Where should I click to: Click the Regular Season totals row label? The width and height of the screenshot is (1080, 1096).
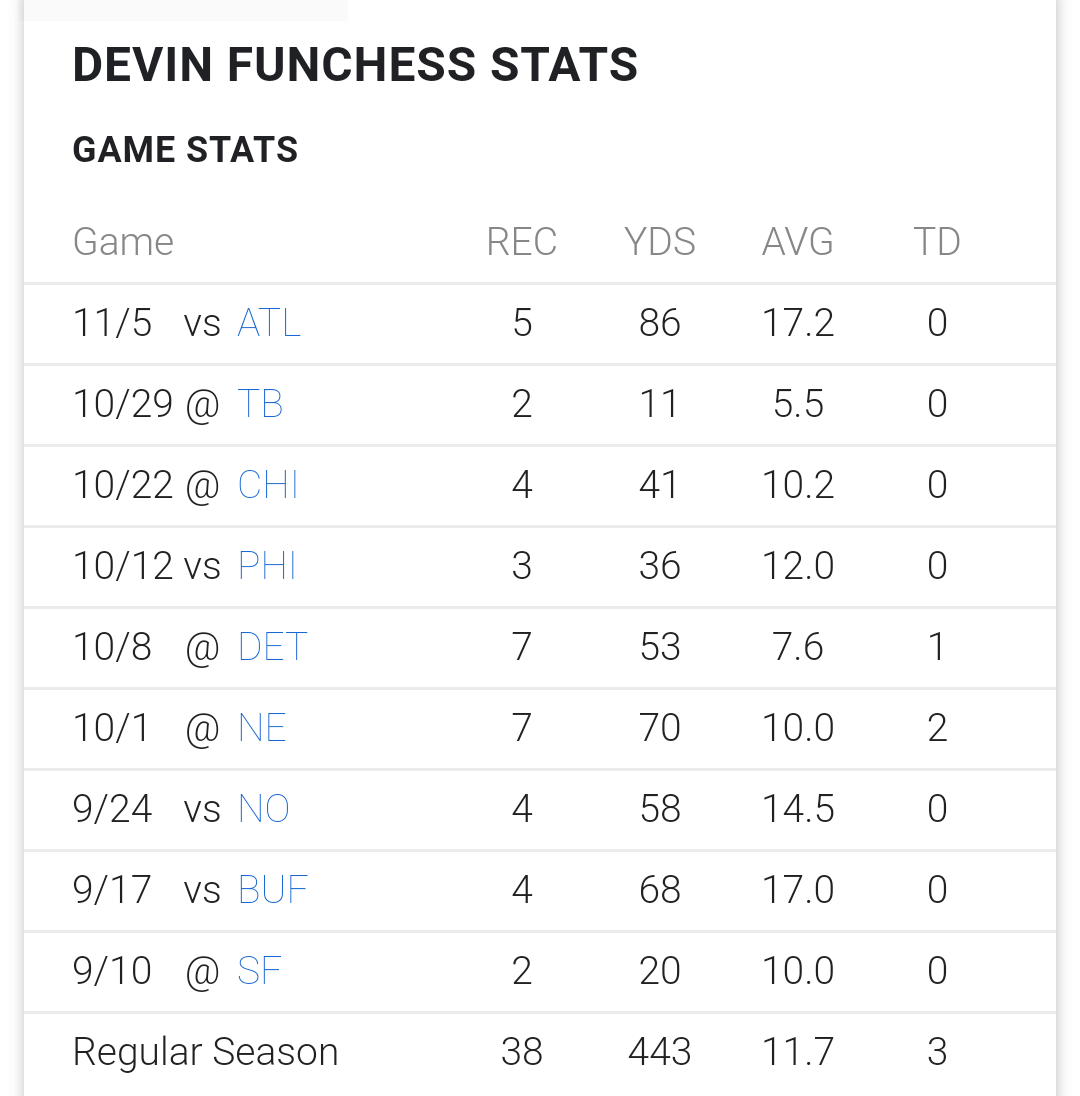[206, 1052]
